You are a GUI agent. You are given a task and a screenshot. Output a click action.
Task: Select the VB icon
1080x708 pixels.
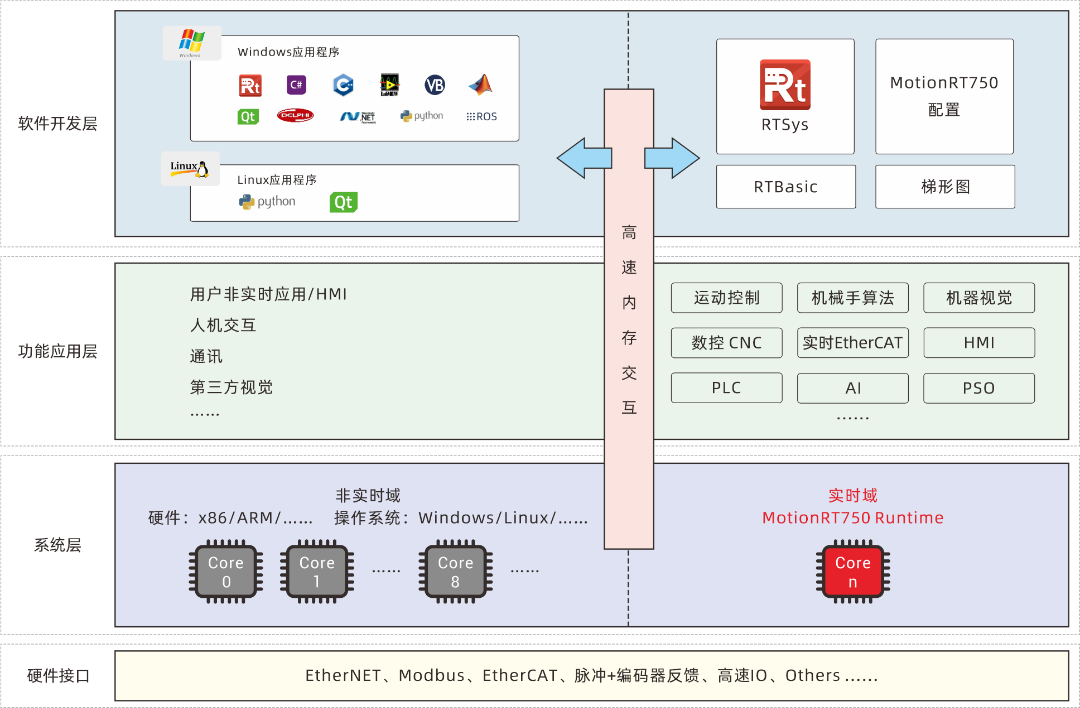tap(434, 85)
